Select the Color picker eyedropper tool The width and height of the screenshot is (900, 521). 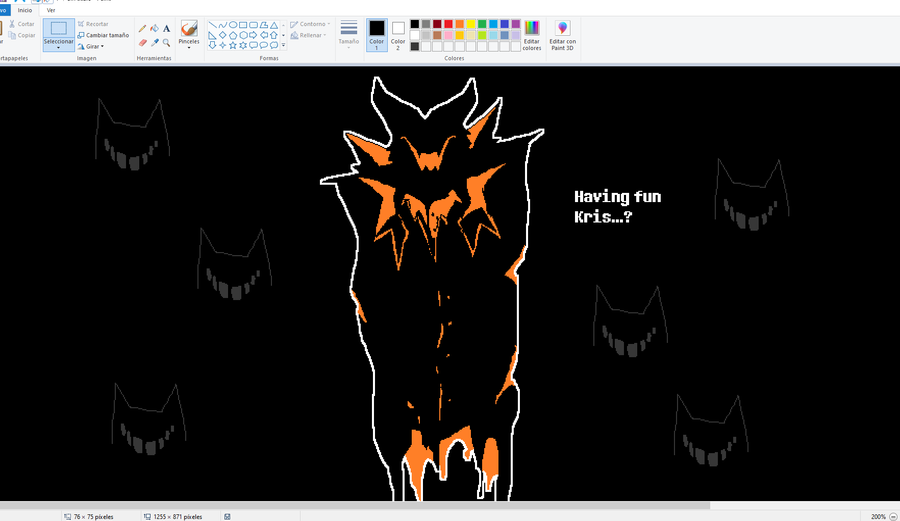pyautogui.click(x=154, y=42)
